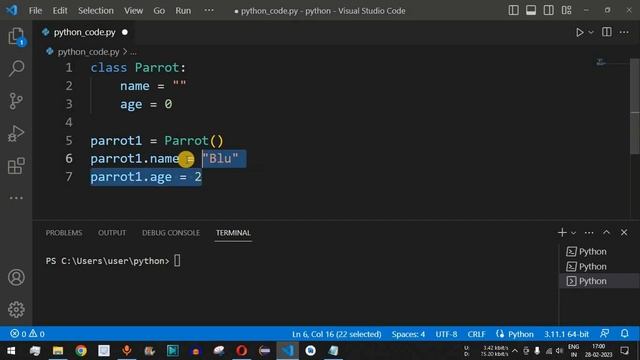Click line number 4 in gutter

(x=69, y=122)
